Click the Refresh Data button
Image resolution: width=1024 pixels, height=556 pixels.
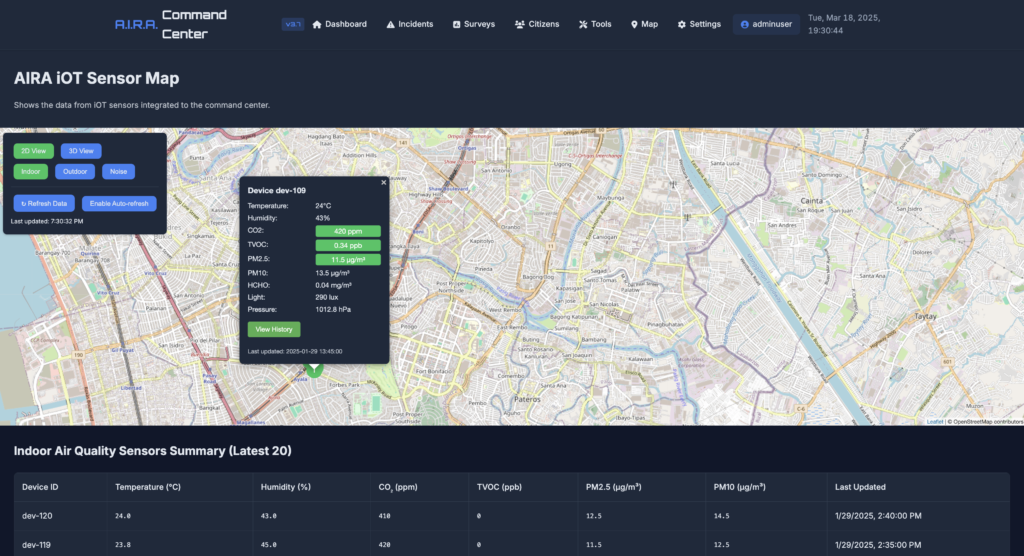44,203
